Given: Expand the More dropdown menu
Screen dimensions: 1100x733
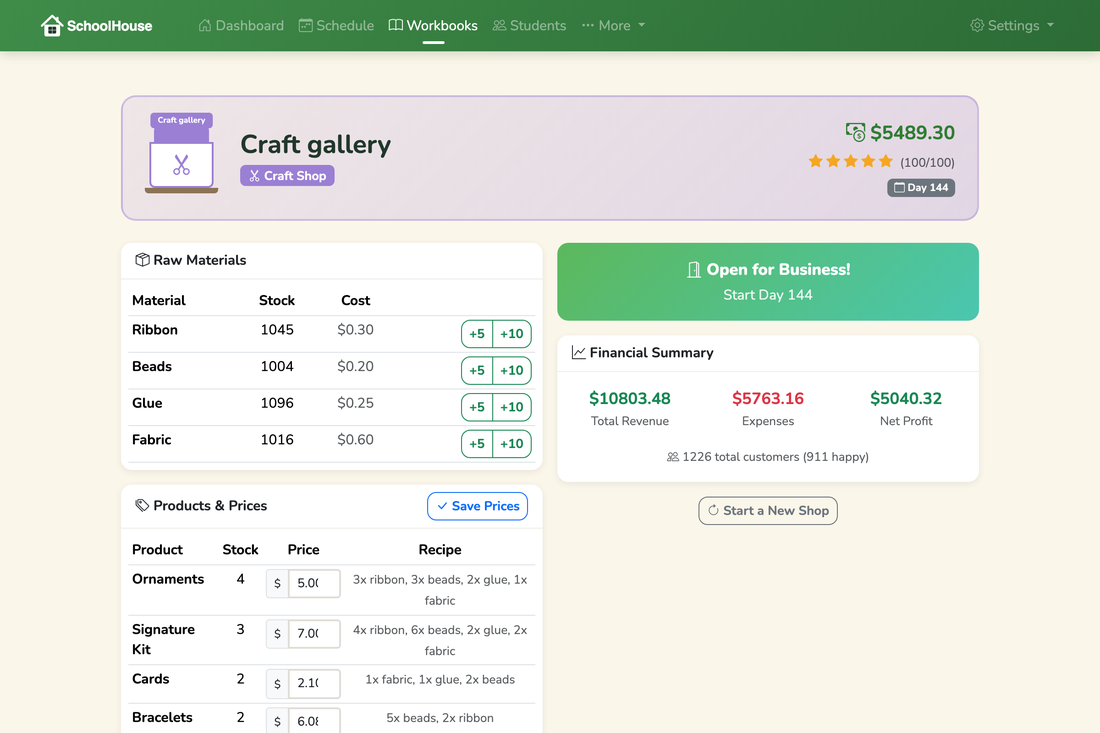Looking at the screenshot, I should click(613, 25).
